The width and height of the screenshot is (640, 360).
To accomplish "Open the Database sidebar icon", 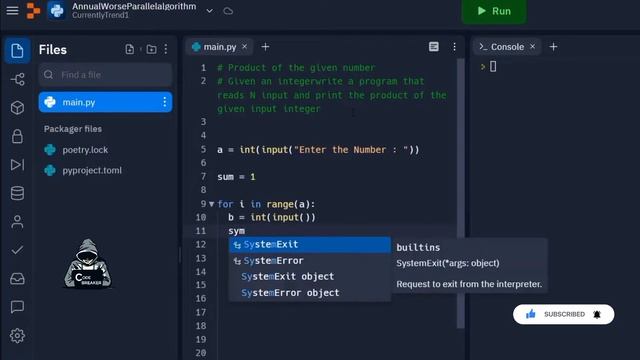I will tap(17, 193).
